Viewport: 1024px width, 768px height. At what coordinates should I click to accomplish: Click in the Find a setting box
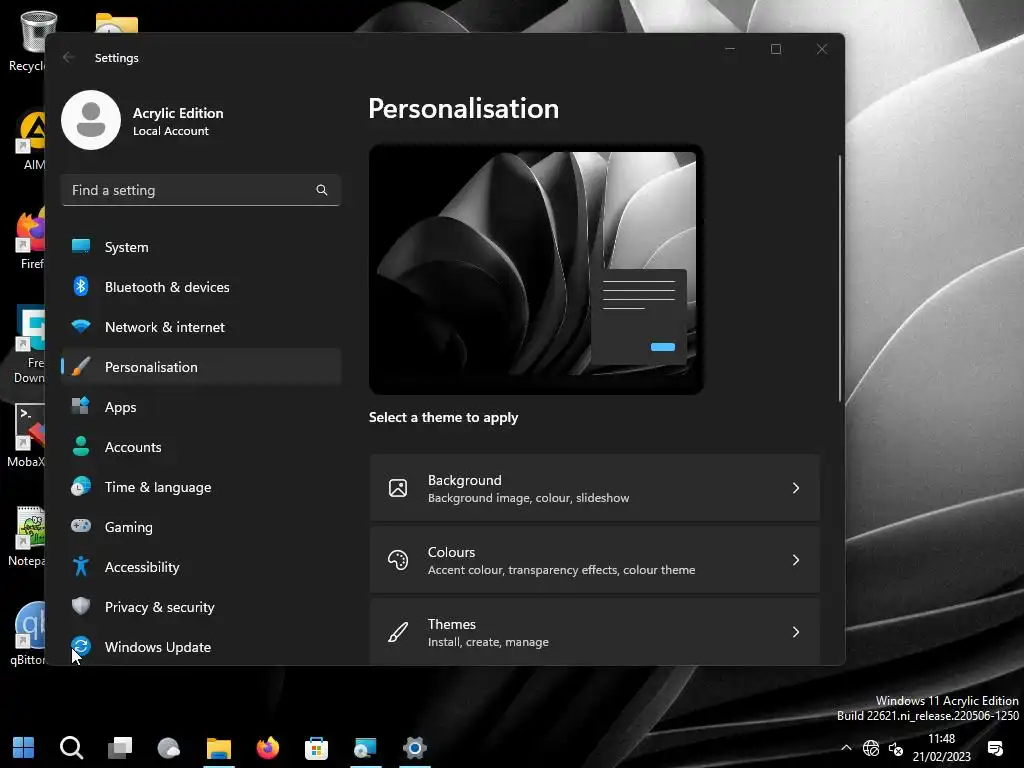200,190
